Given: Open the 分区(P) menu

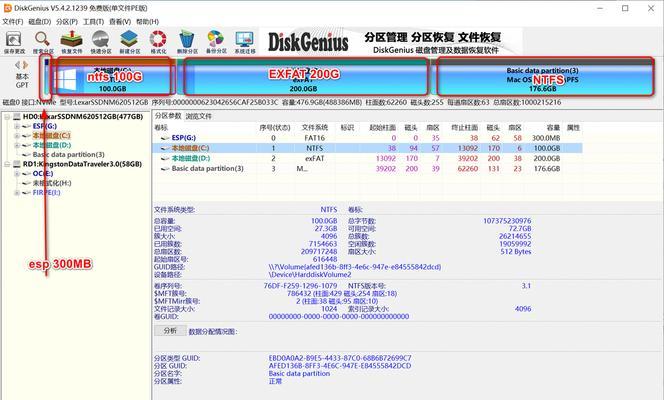Looking at the screenshot, I should click(66, 22).
